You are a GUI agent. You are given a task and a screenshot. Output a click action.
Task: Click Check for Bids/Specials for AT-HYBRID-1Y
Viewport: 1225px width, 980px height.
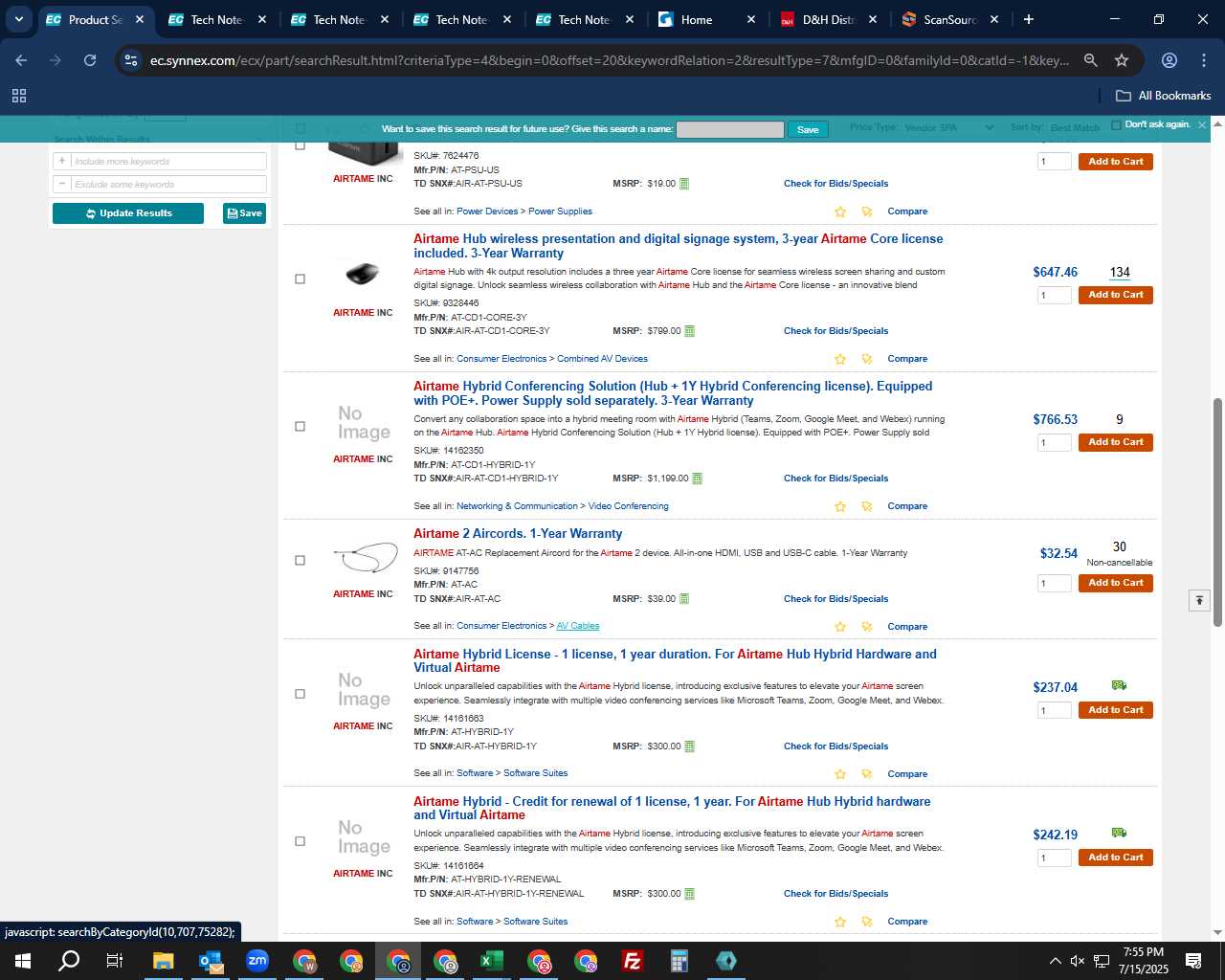click(835, 746)
